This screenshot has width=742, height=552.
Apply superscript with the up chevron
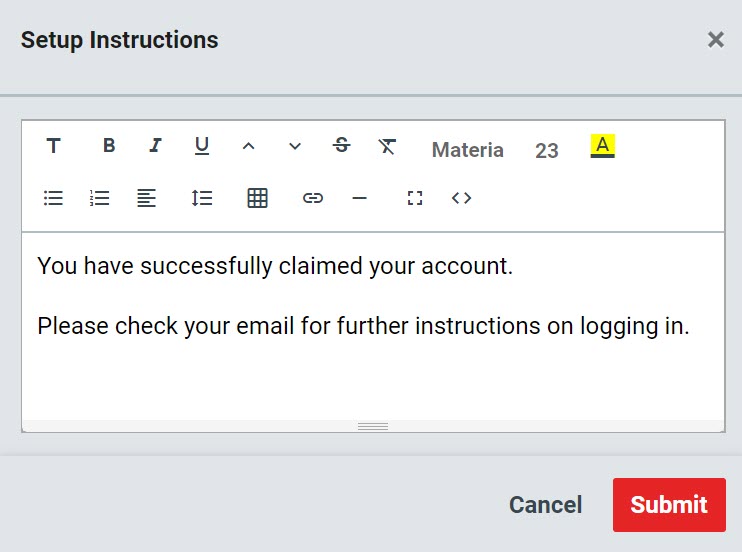(x=248, y=146)
